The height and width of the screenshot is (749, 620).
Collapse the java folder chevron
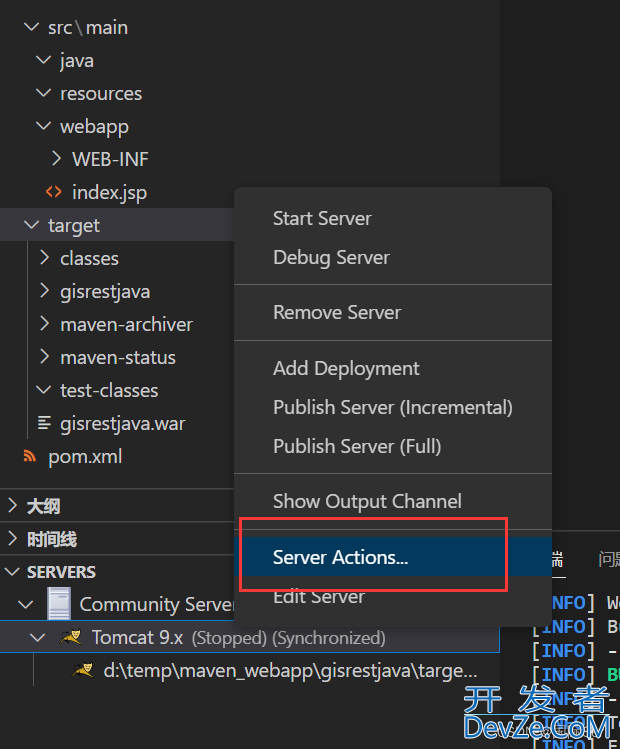pos(43,60)
